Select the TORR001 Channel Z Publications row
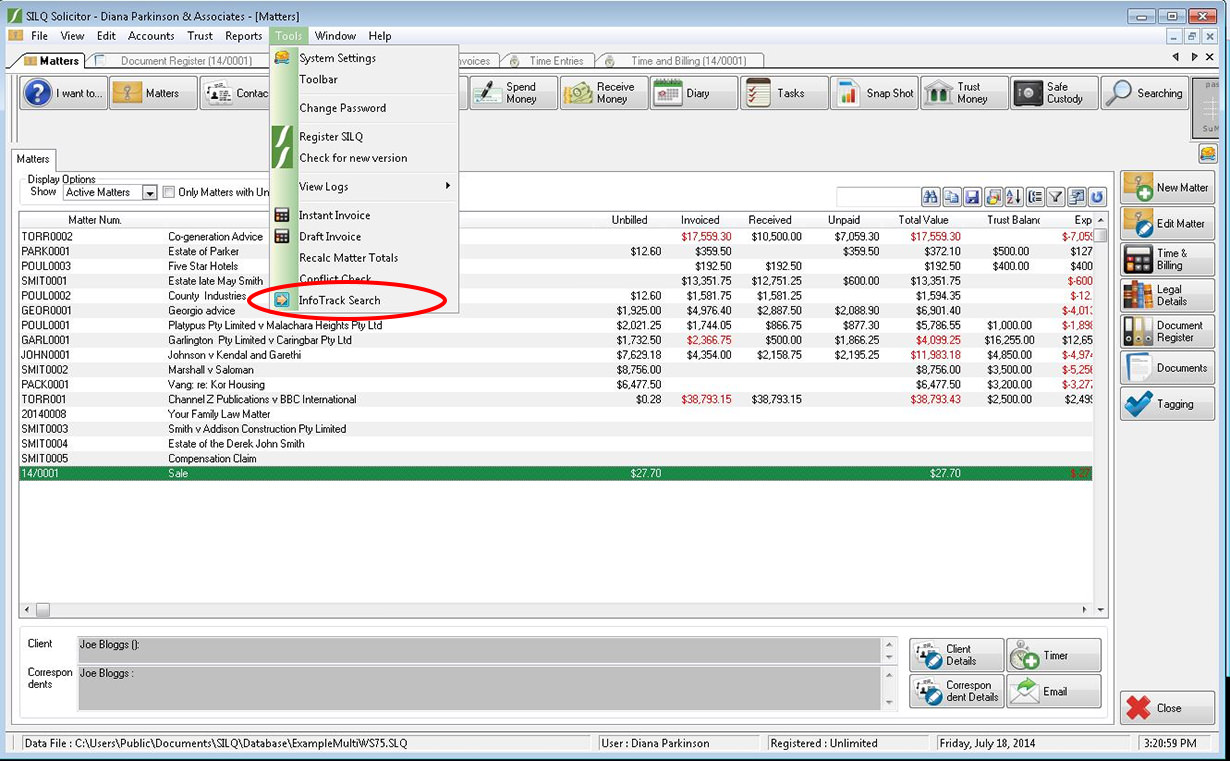 click(556, 400)
